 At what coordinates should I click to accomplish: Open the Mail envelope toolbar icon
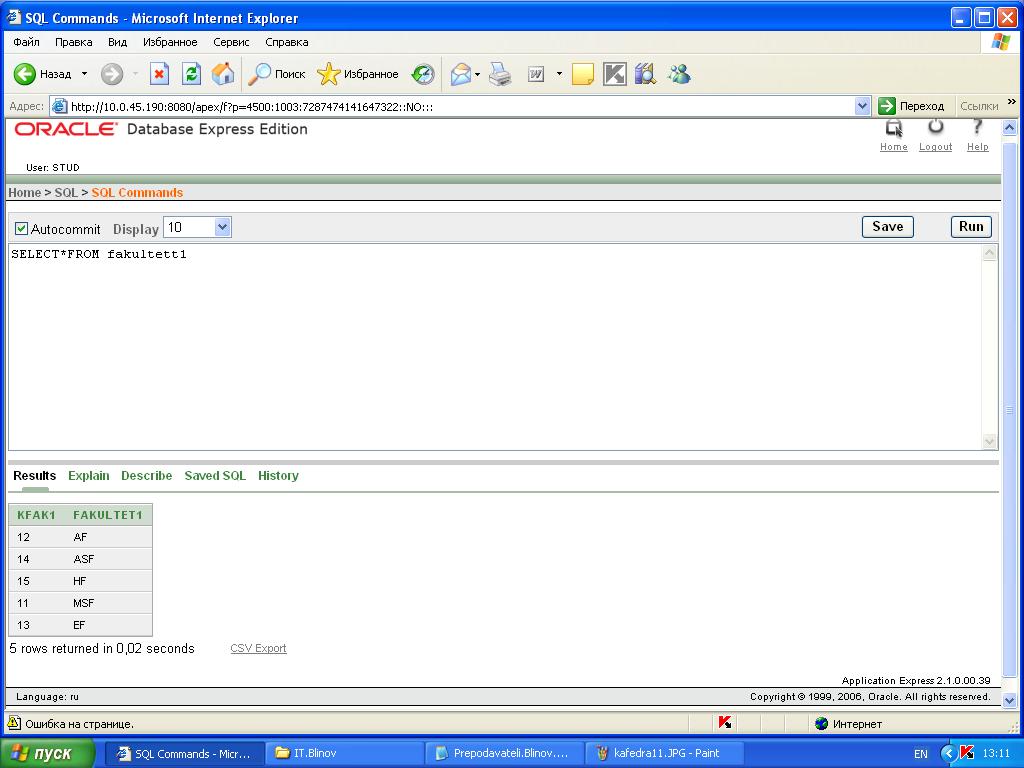pos(461,74)
